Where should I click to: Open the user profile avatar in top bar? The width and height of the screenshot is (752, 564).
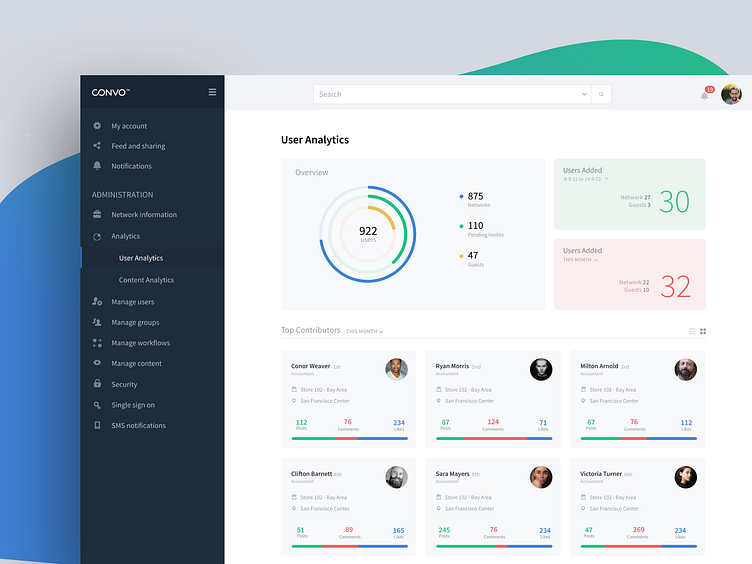(x=731, y=94)
